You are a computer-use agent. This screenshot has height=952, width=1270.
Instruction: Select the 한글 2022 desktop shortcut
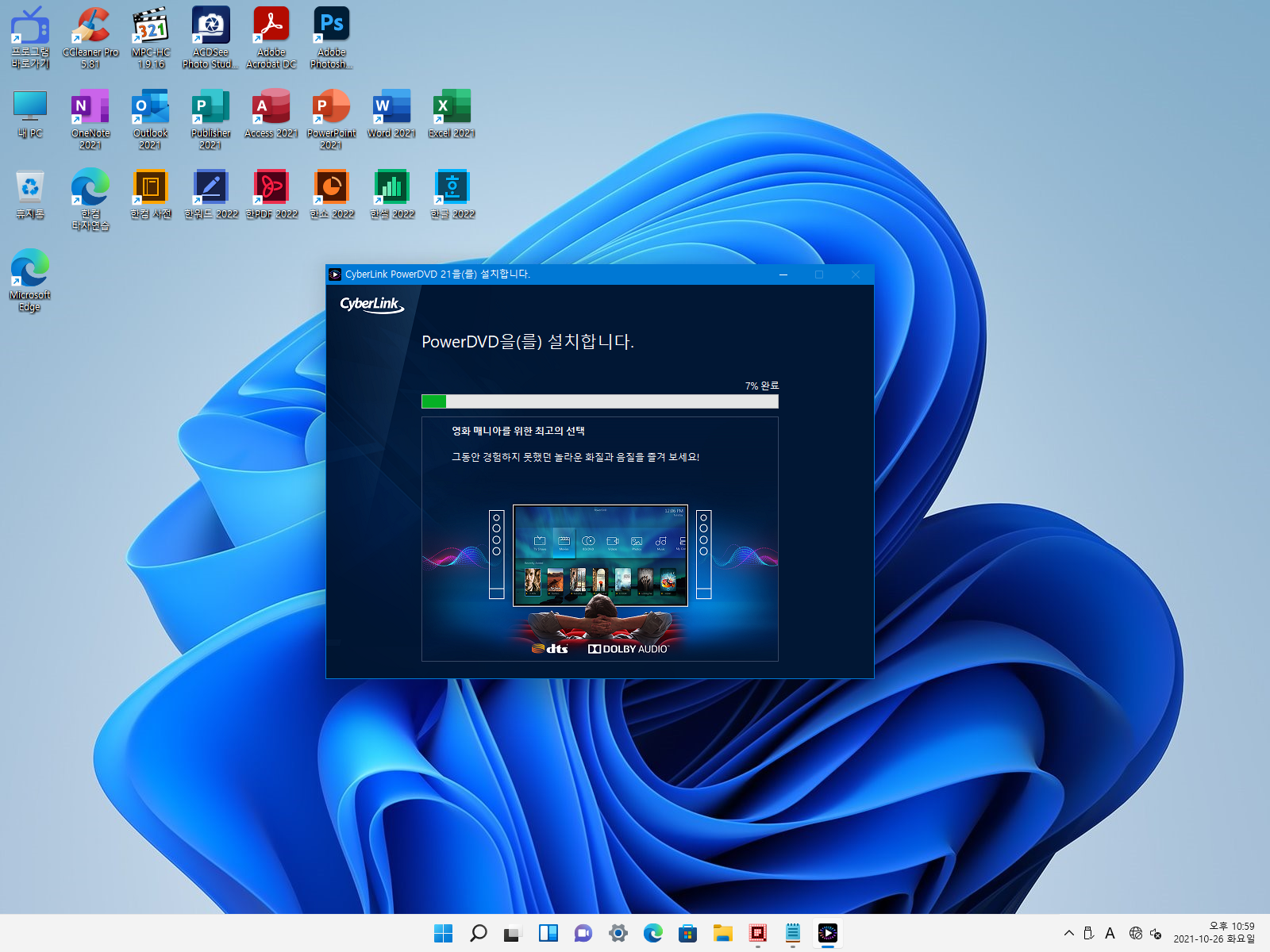pyautogui.click(x=452, y=195)
